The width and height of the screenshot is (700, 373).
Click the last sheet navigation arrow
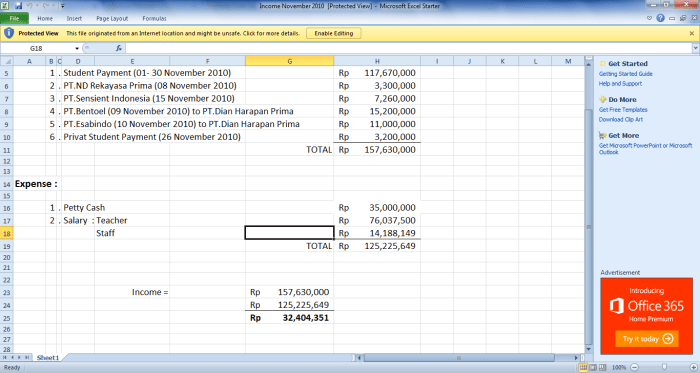[26, 357]
